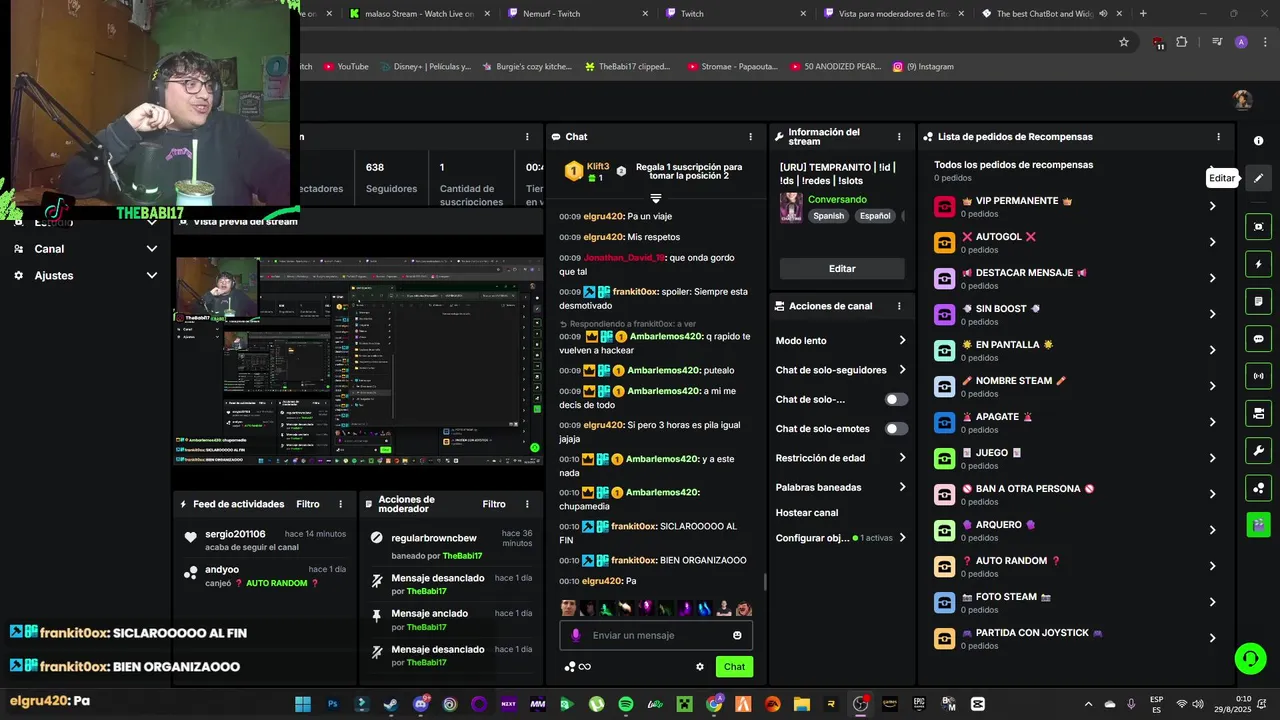Click the profile avatar at top right of dashboard
Viewport: 1280px width, 720px height.
coord(1243,100)
